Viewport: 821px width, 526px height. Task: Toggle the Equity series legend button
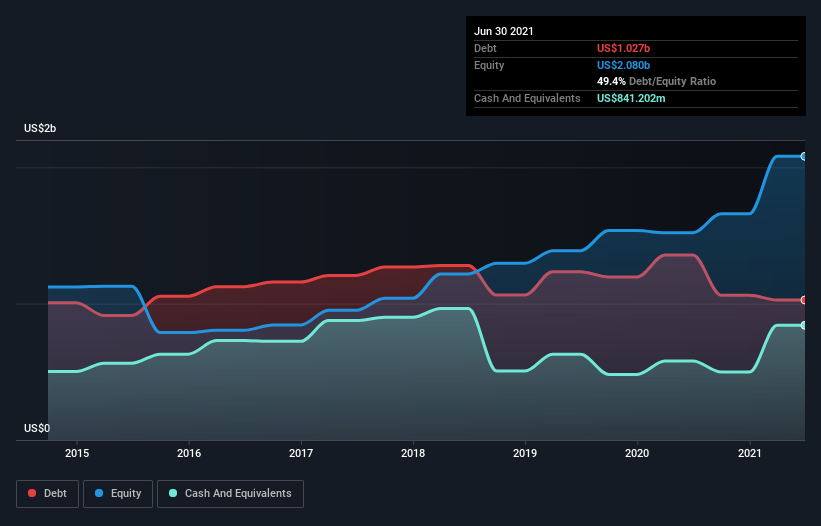click(x=118, y=494)
